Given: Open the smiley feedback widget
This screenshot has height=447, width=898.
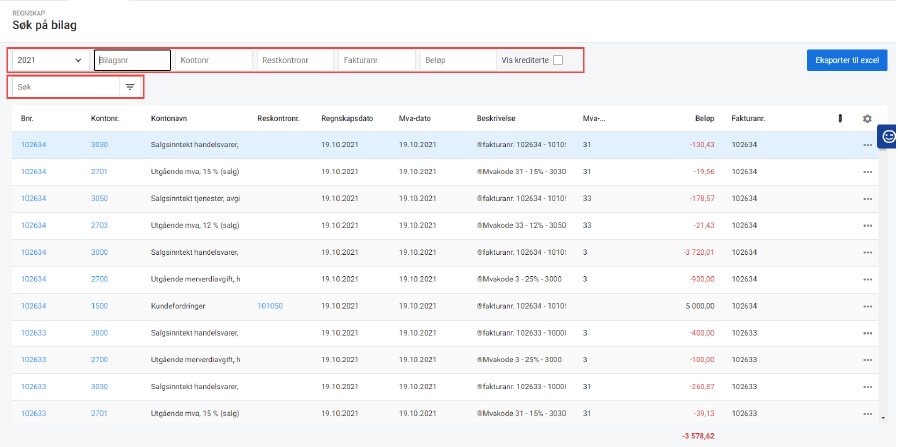Looking at the screenshot, I should 887,137.
